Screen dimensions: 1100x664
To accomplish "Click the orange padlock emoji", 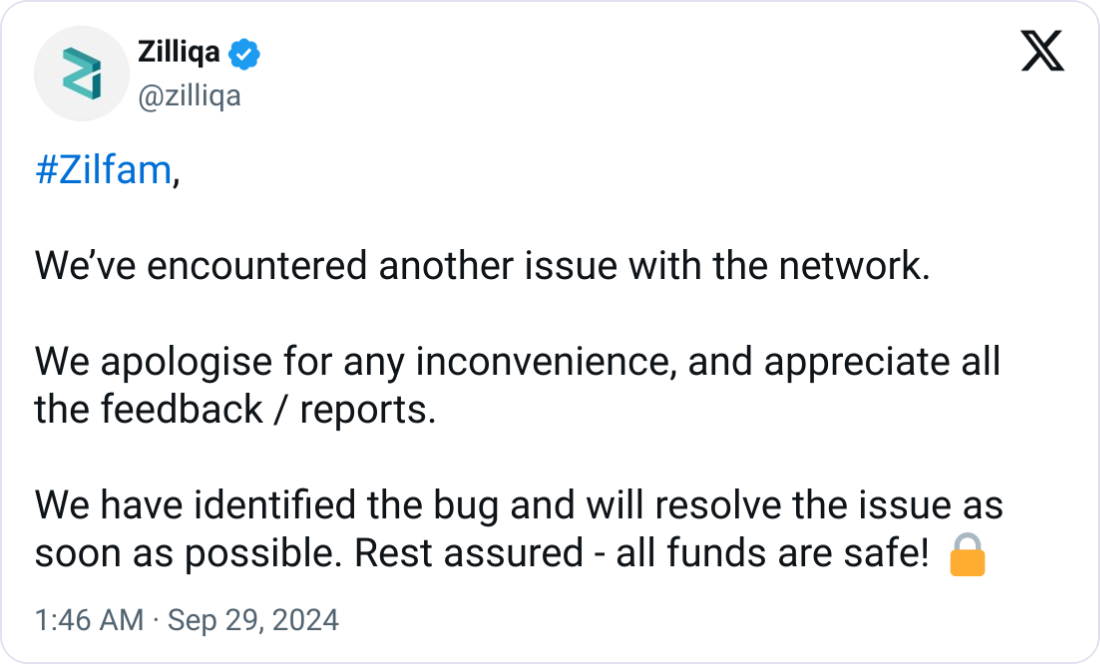I will [967, 554].
